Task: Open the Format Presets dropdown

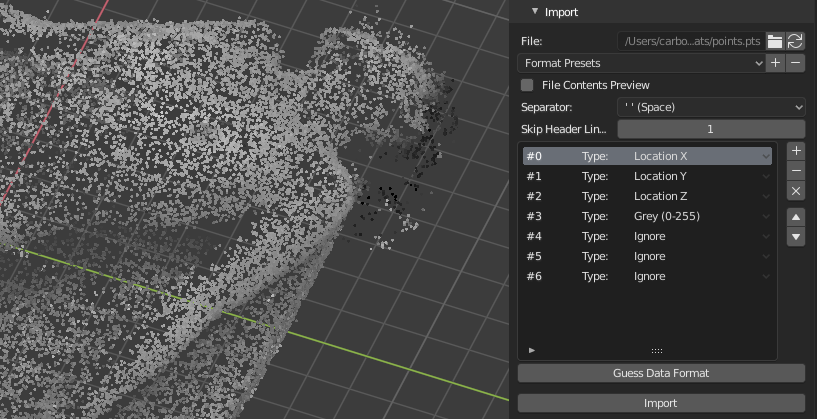Action: (x=641, y=63)
